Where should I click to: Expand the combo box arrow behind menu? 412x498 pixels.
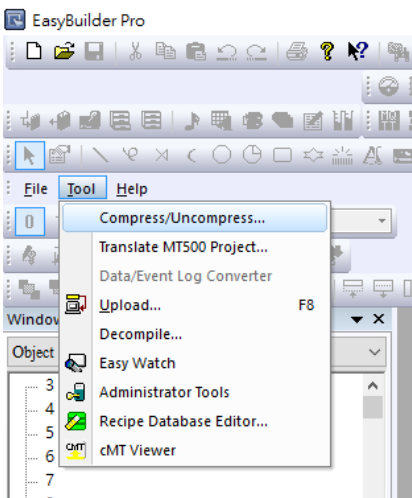click(x=382, y=221)
